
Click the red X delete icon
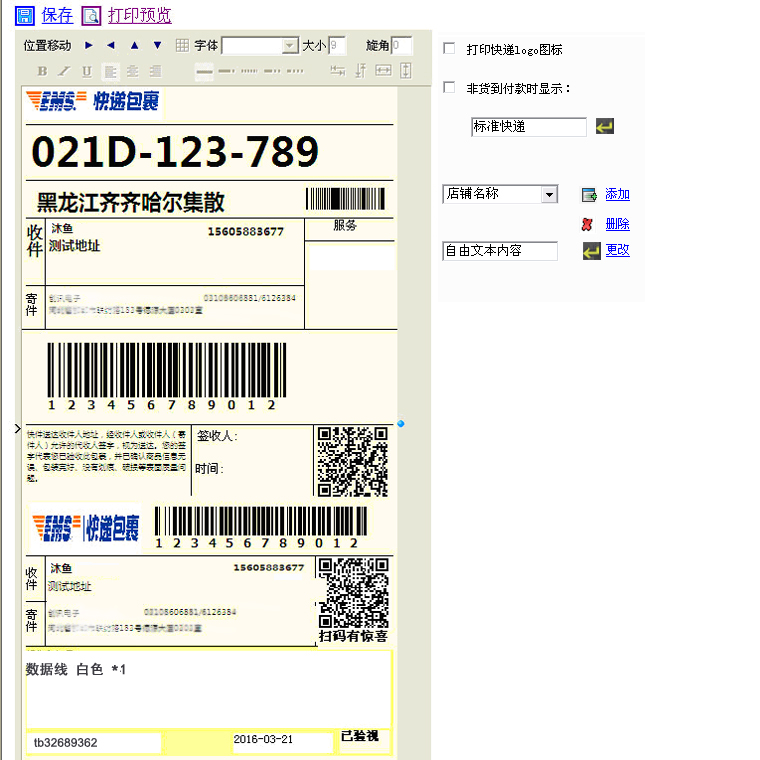[587, 225]
